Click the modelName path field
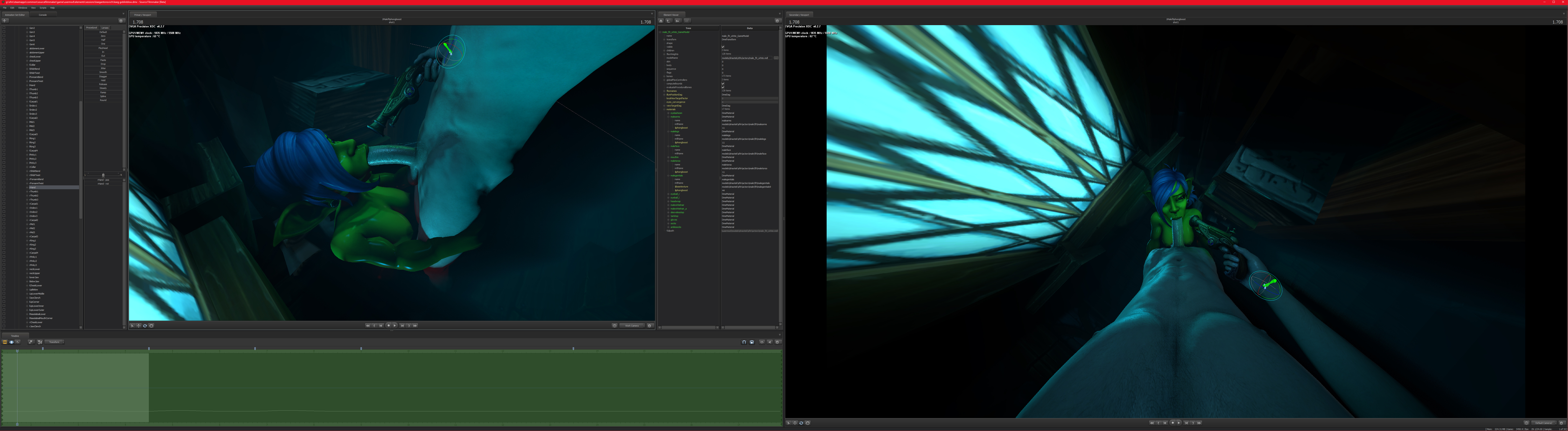The width and height of the screenshot is (1568, 431). click(x=747, y=58)
